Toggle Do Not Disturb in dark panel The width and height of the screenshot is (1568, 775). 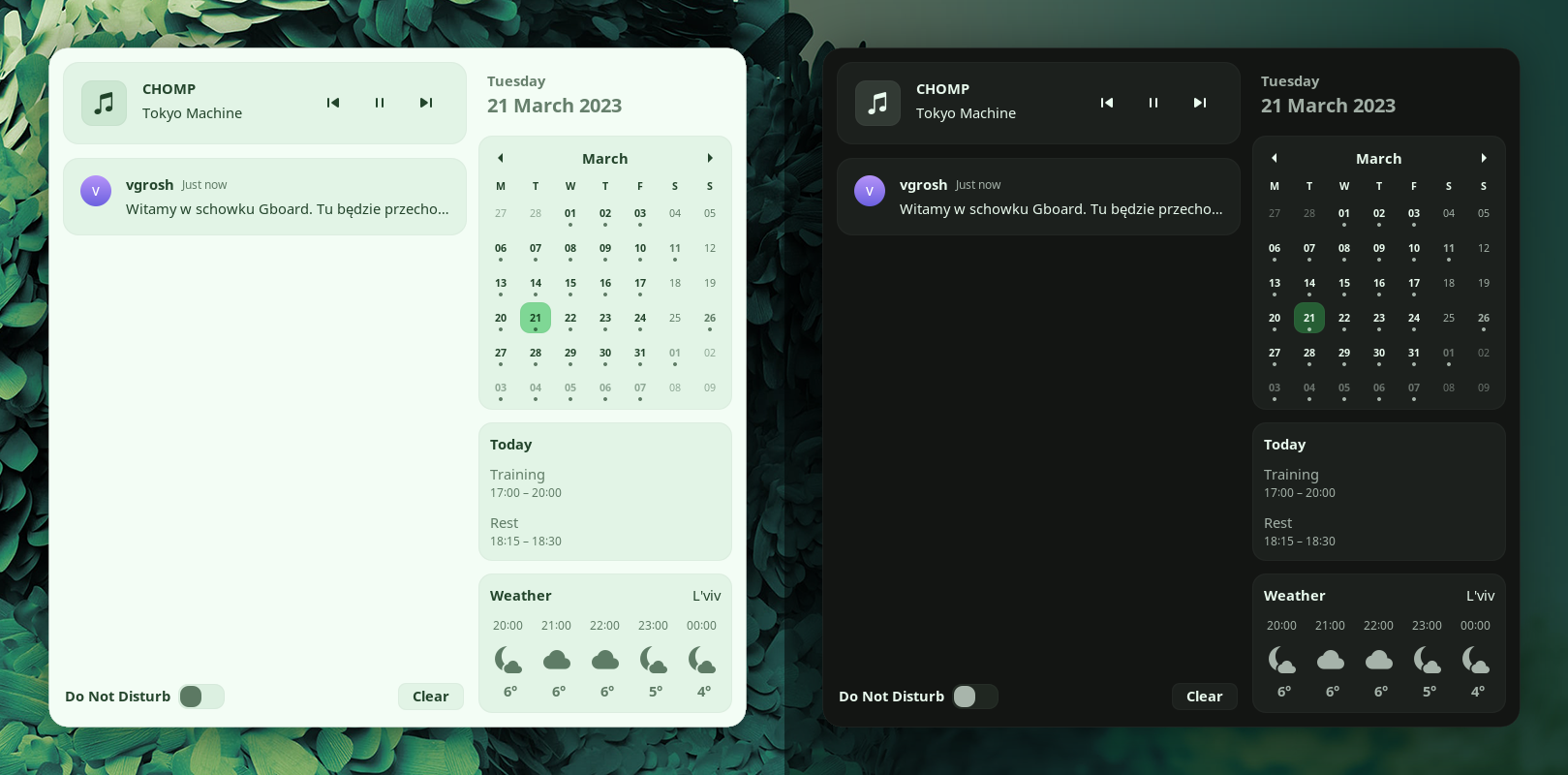pos(975,697)
